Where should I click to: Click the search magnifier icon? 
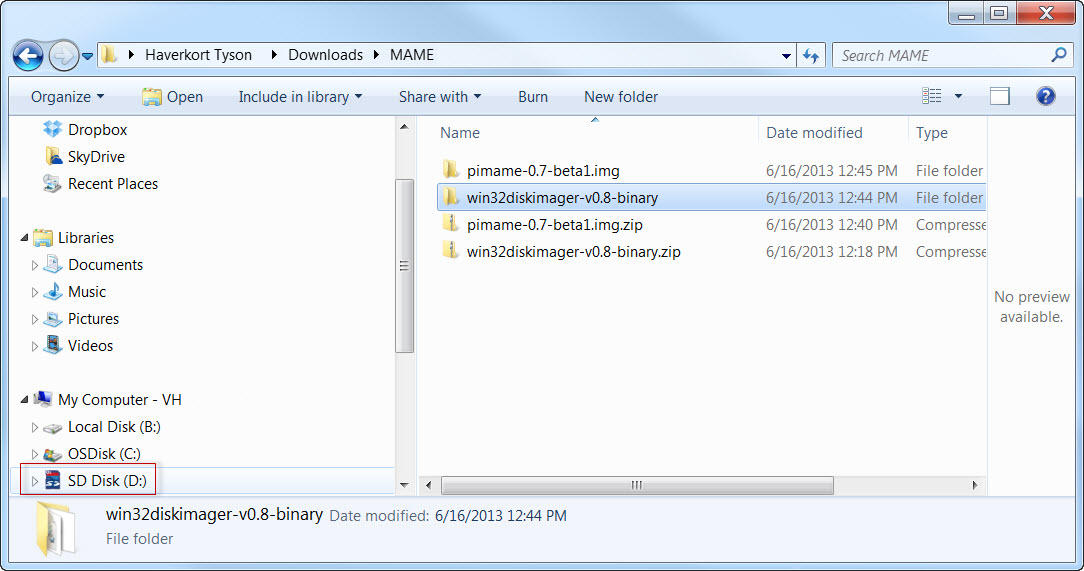coord(1058,55)
